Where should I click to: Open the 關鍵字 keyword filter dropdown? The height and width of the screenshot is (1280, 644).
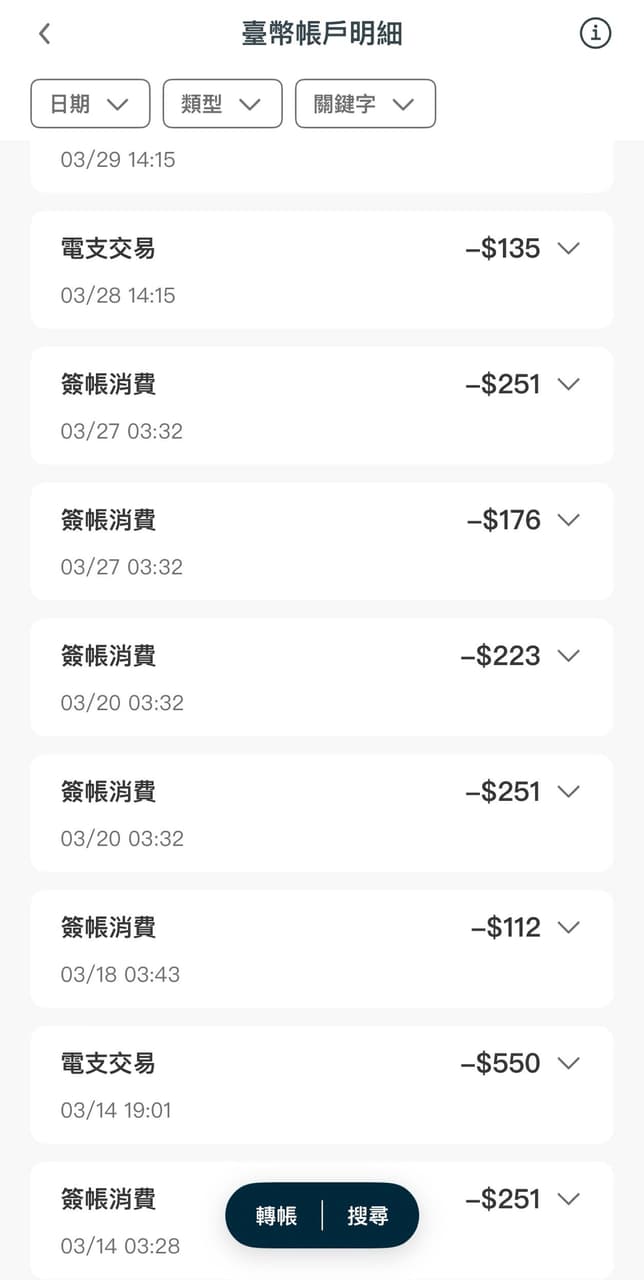(365, 104)
